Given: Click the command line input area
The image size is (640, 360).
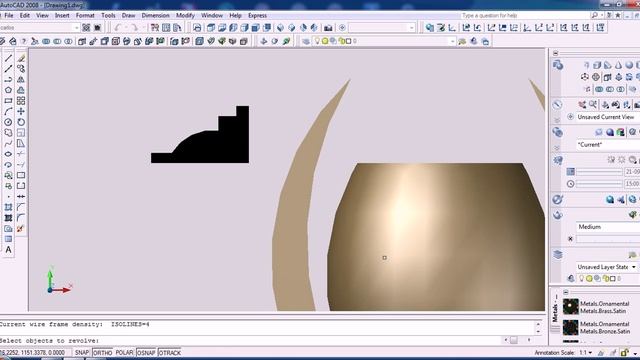Looking at the screenshot, I should point(251,340).
